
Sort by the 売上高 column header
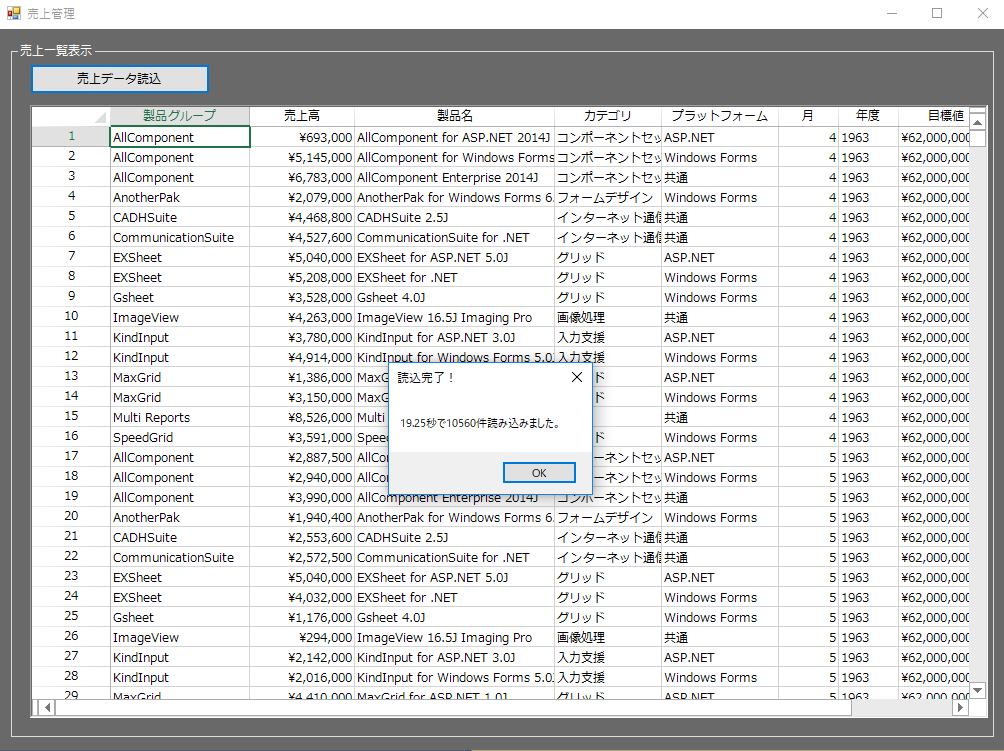[x=302, y=116]
